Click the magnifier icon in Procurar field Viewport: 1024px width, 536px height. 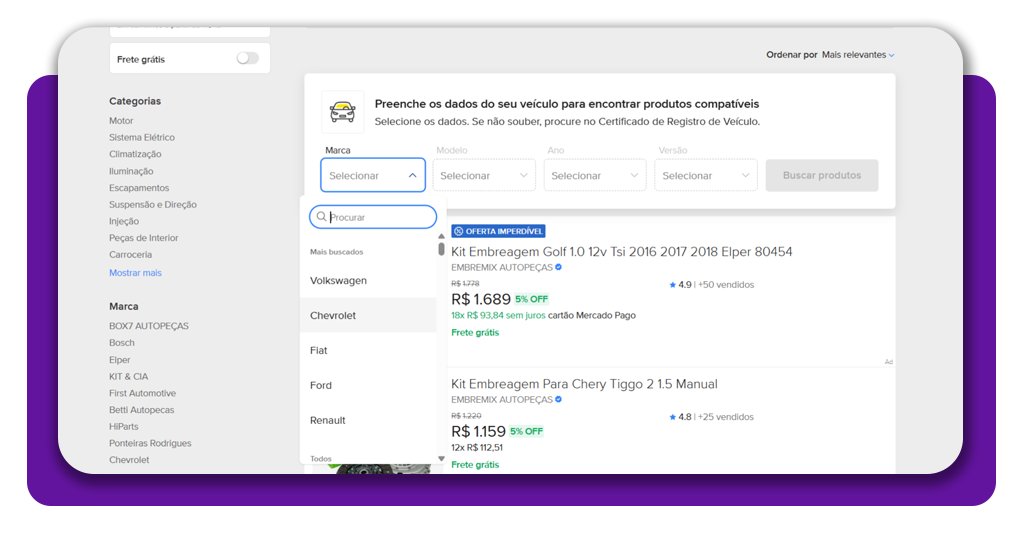[x=321, y=217]
